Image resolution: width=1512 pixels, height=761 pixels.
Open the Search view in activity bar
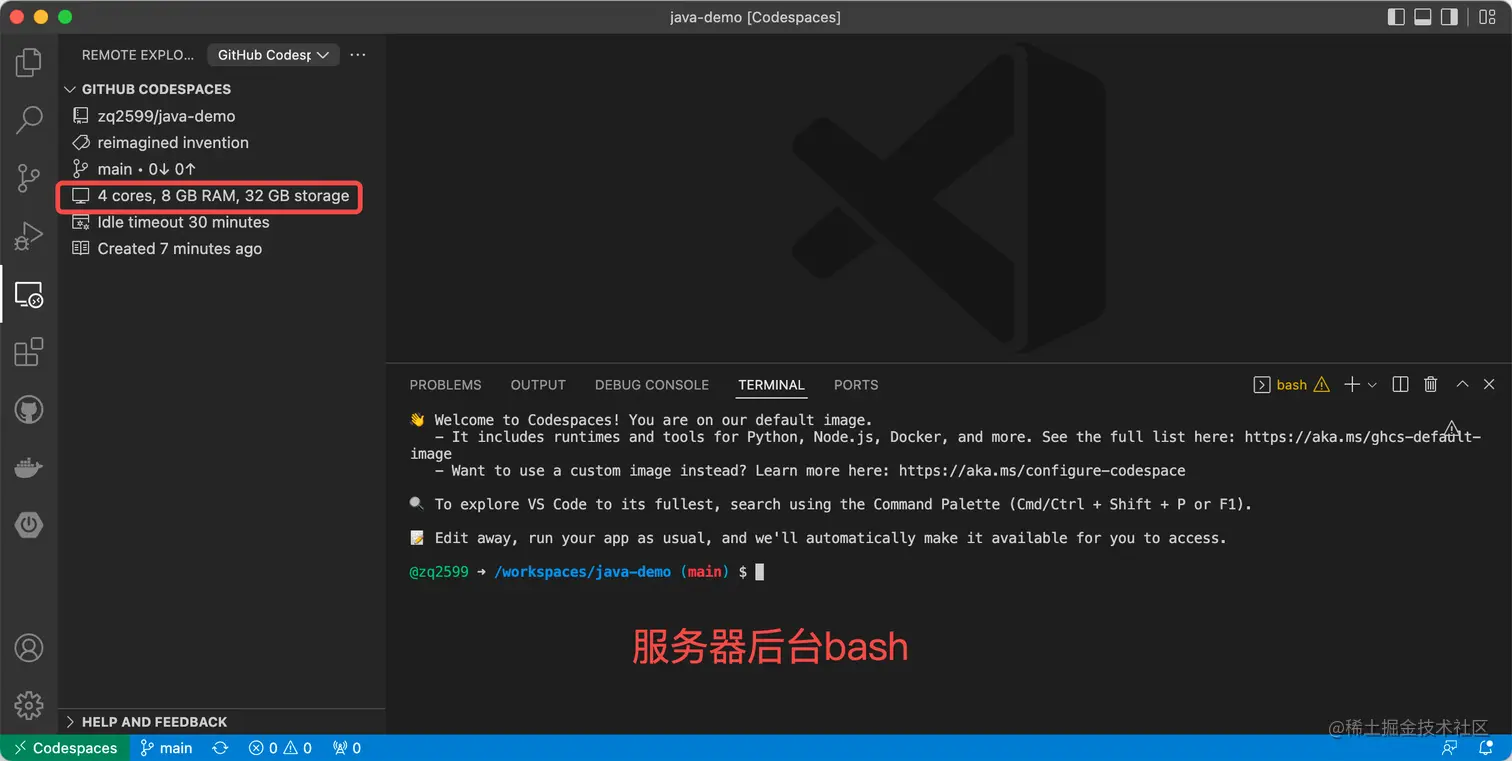pos(29,121)
